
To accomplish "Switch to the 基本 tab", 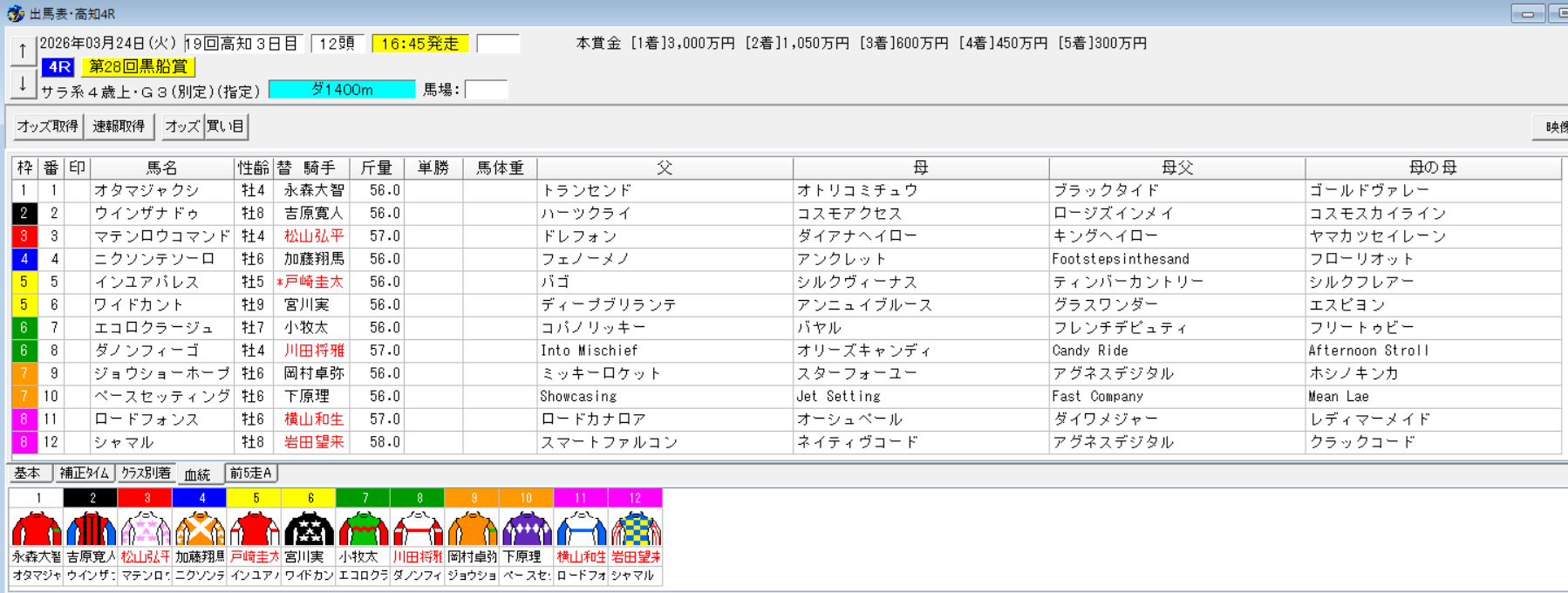I will (x=28, y=474).
